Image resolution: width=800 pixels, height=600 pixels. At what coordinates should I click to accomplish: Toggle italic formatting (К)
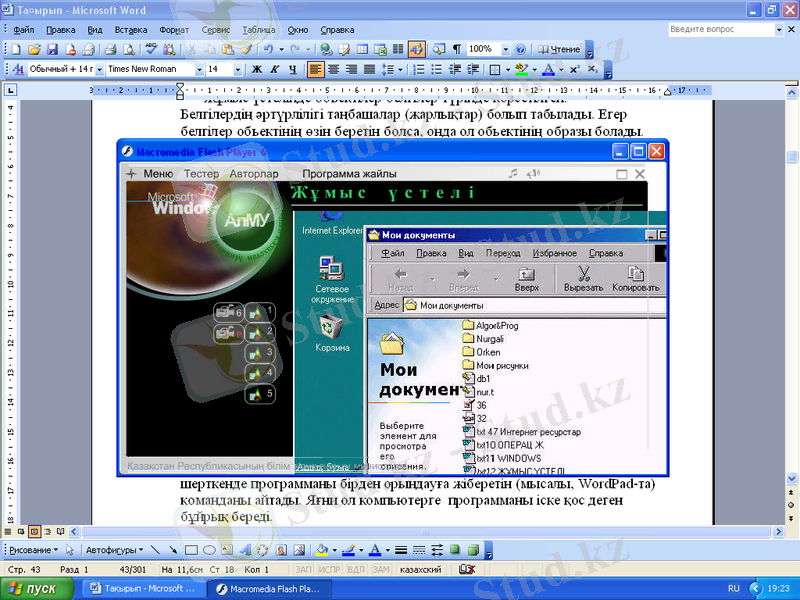tap(274, 70)
